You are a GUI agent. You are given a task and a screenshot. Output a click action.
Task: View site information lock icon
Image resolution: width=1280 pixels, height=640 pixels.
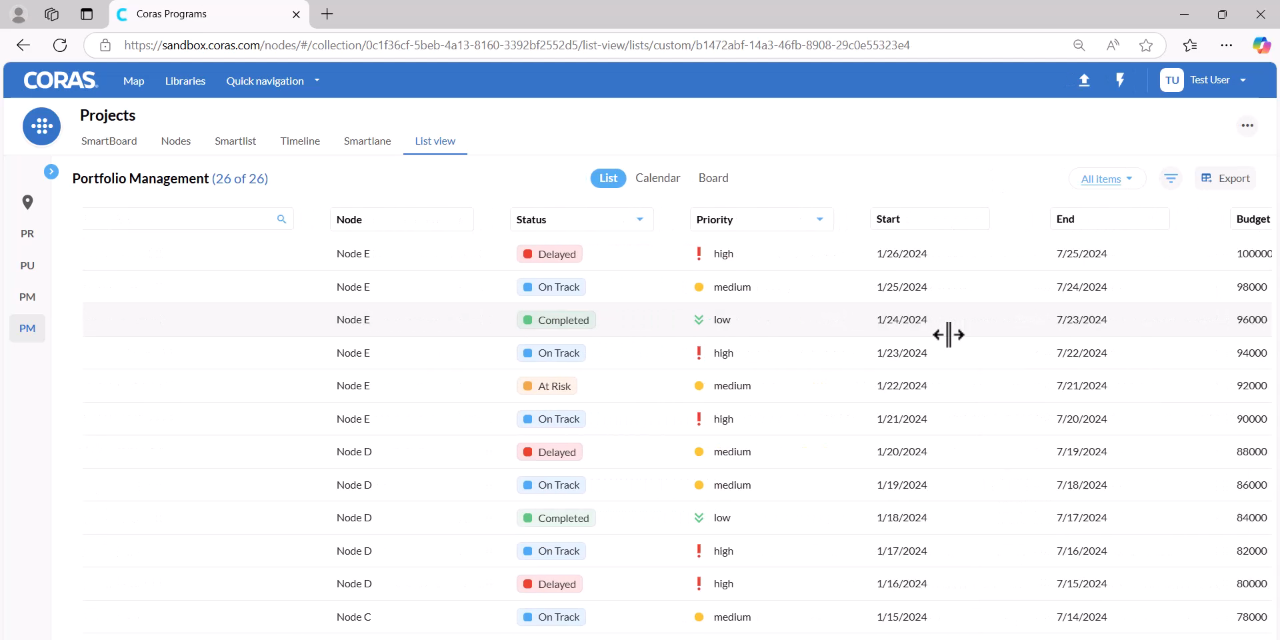point(105,45)
